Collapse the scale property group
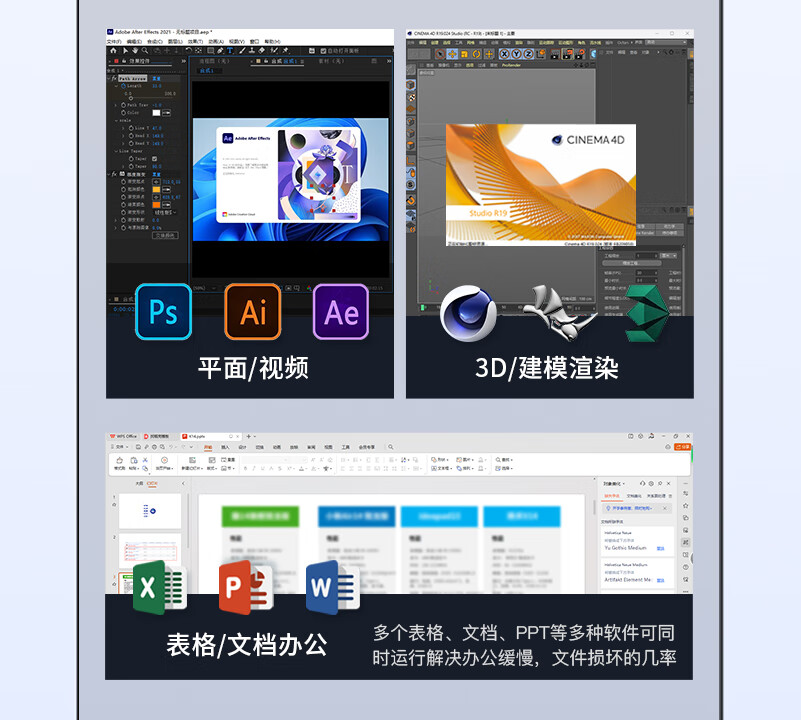The width and height of the screenshot is (801, 720). pos(116,120)
